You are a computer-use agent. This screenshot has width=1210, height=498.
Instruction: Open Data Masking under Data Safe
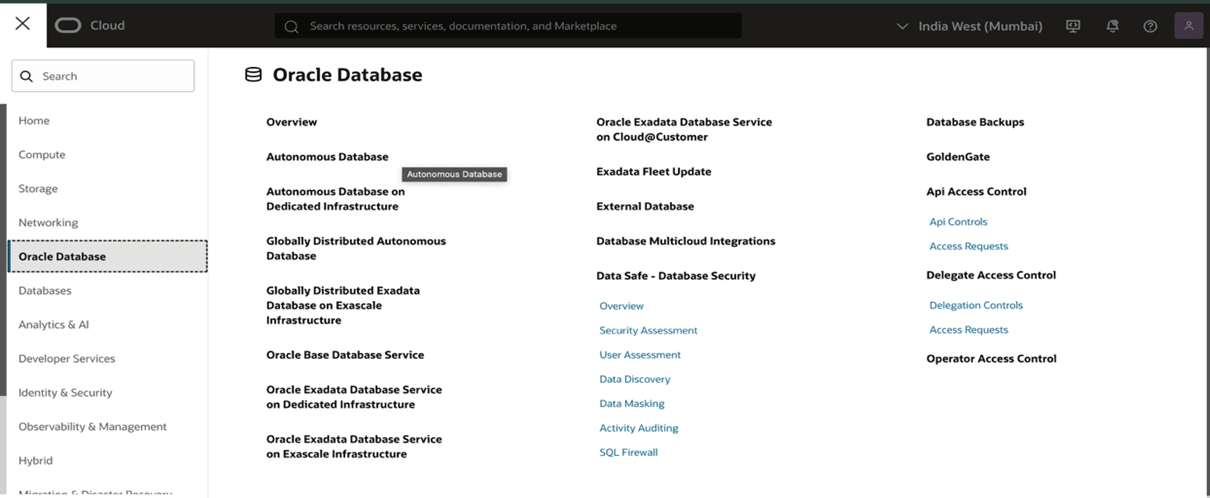[632, 404]
